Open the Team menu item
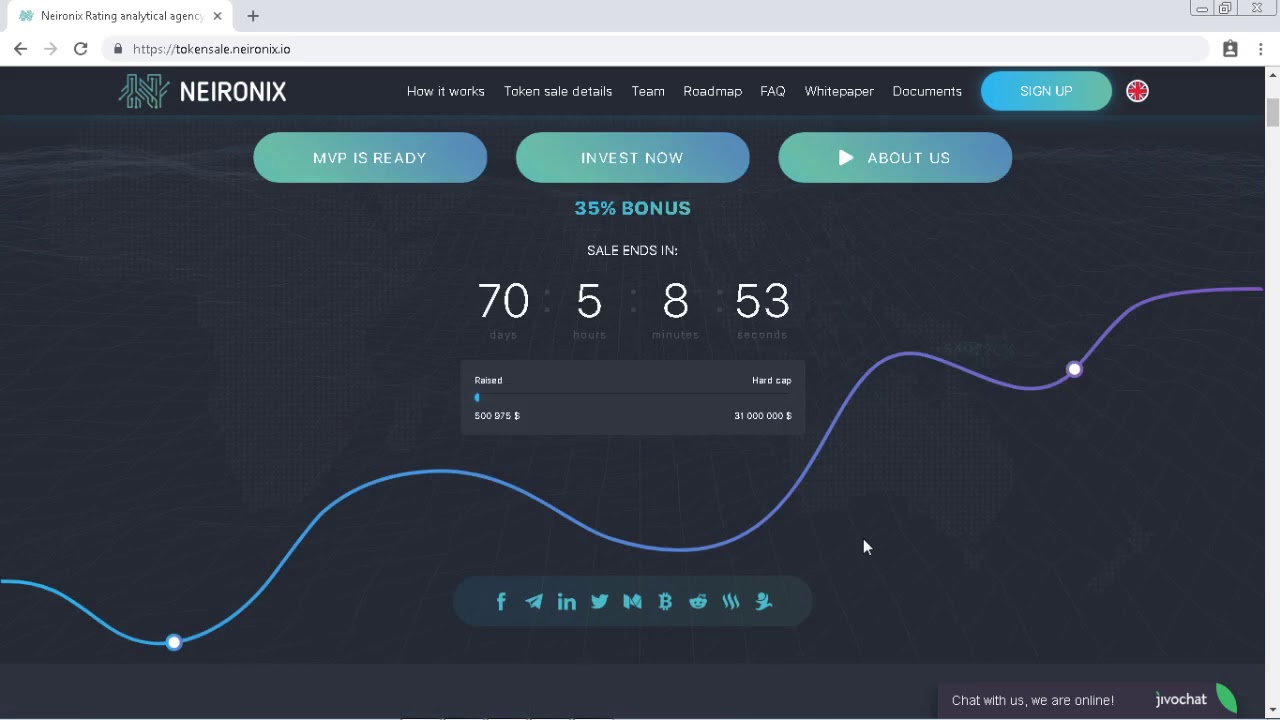Screen dimensions: 1280x720 [x=648, y=91]
